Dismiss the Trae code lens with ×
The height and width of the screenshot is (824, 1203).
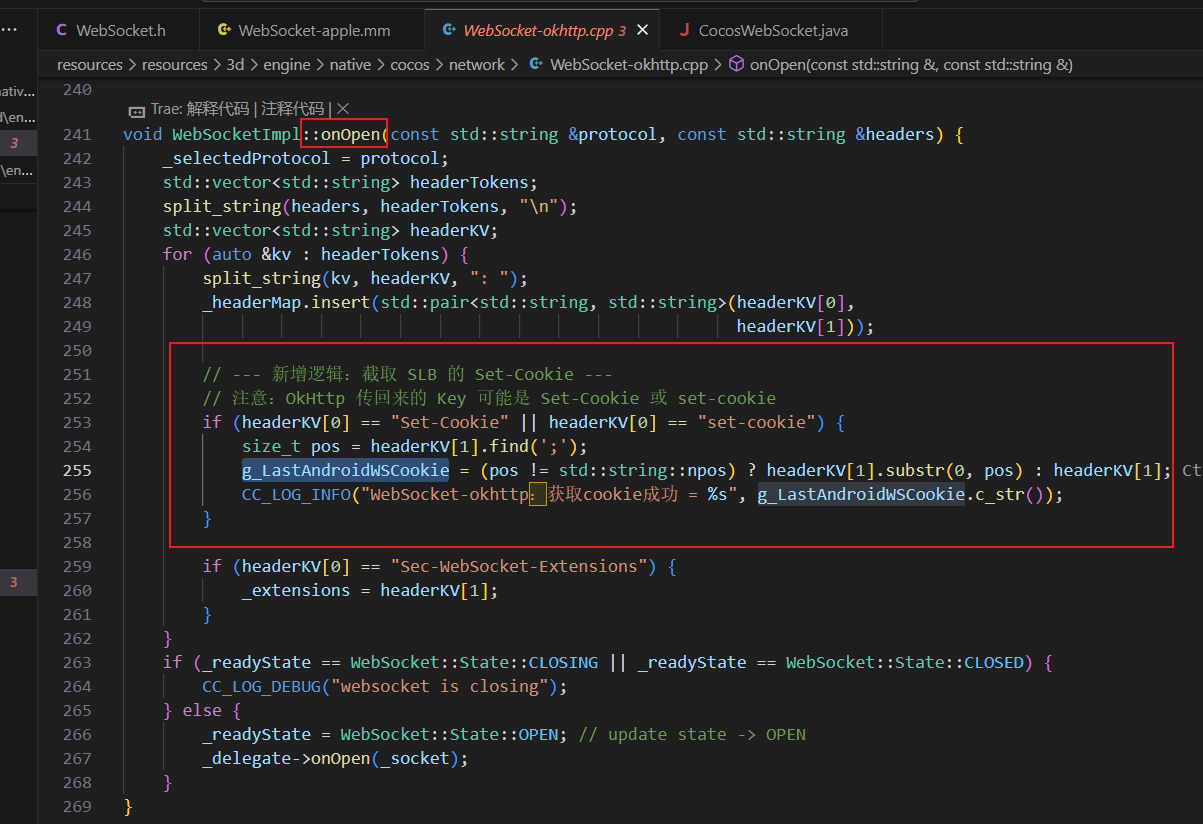tap(343, 108)
